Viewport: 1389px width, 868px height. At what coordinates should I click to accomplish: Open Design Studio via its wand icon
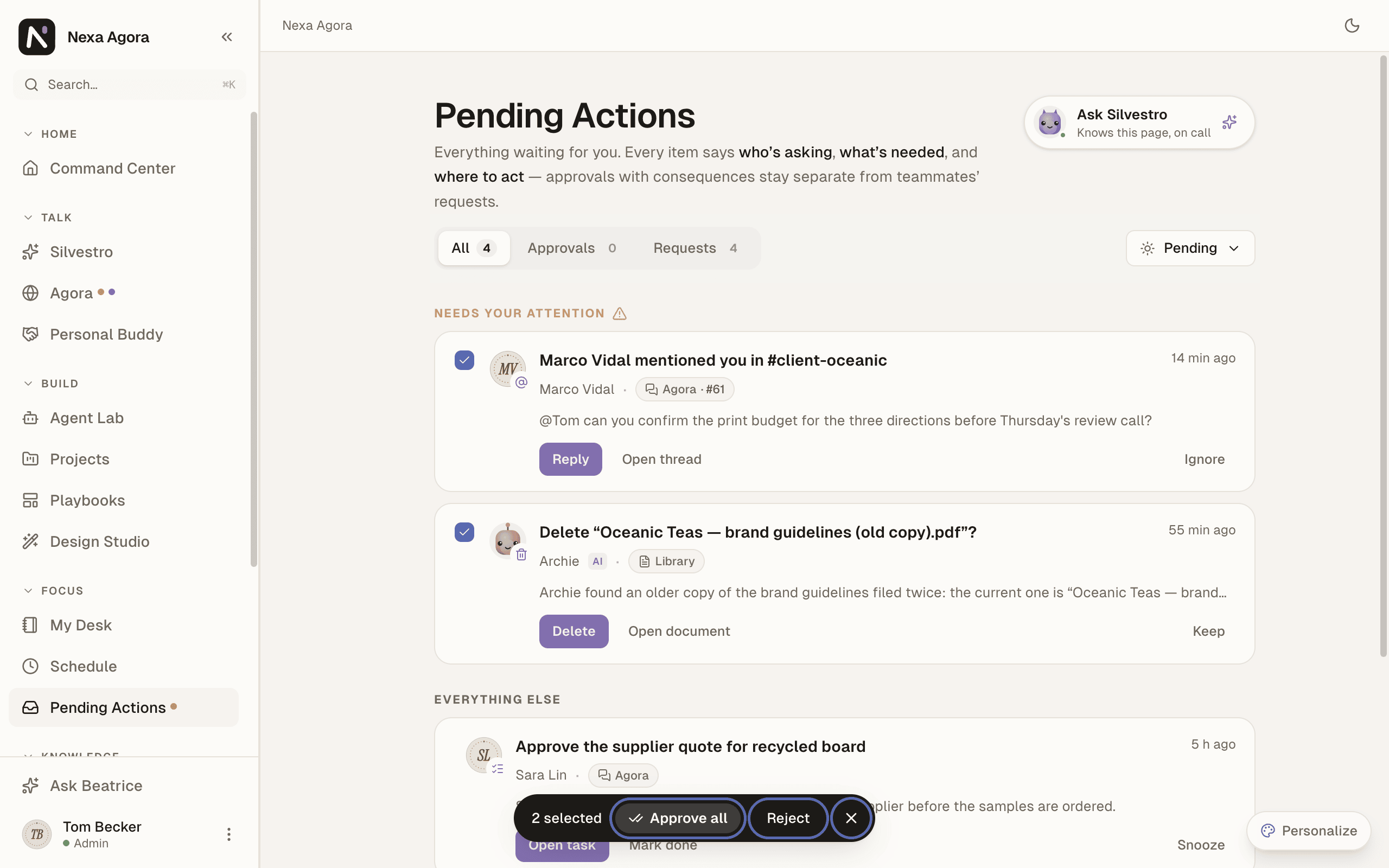(x=30, y=541)
